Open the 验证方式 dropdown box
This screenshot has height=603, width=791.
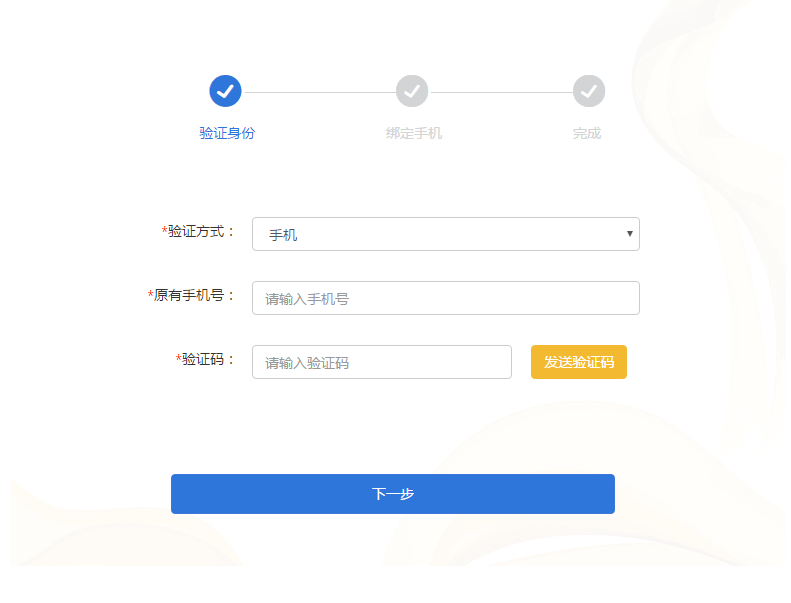[x=446, y=234]
